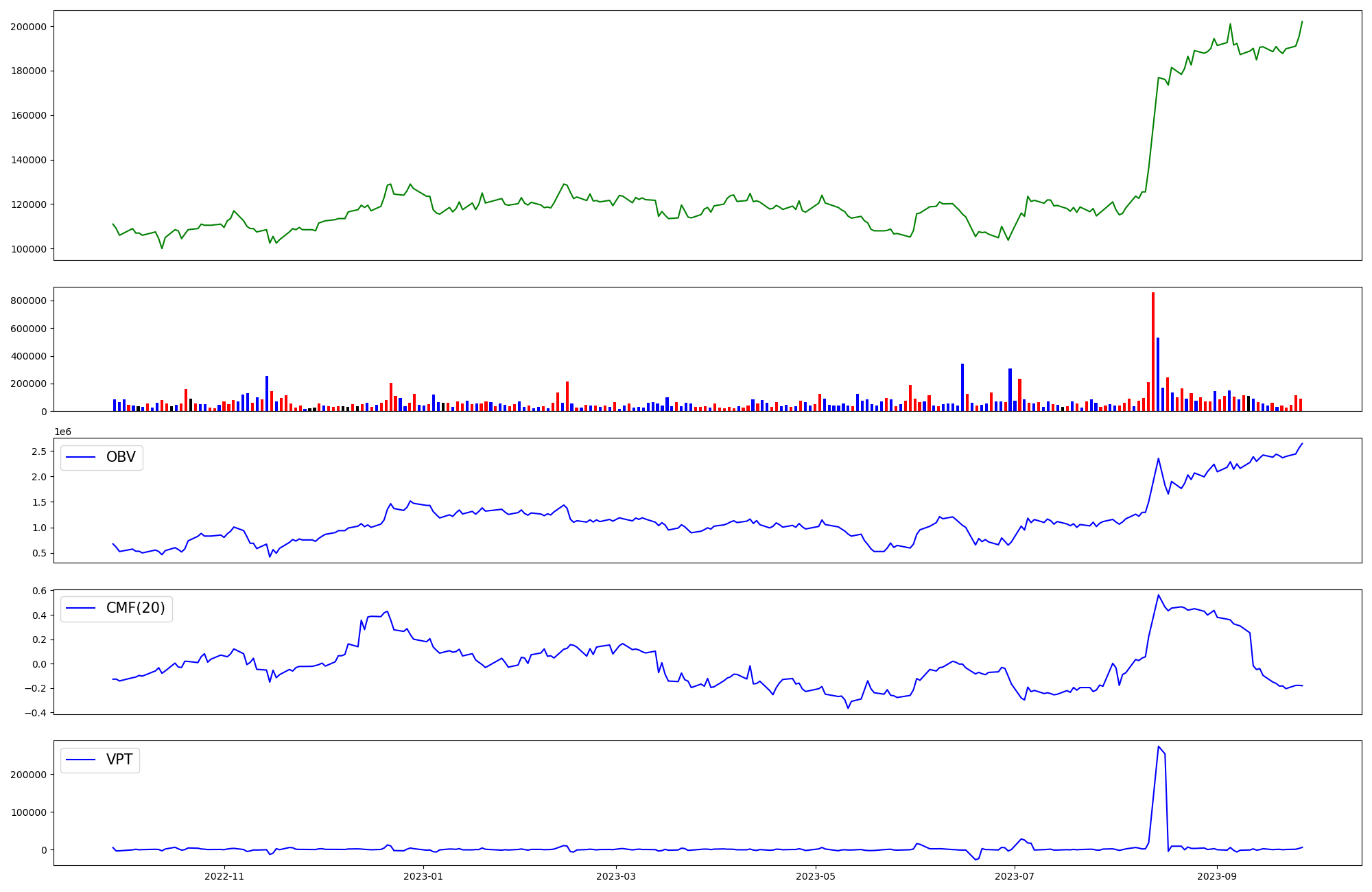The height and width of the screenshot is (892, 1372).
Task: Select the 2023-03 x-axis date label
Action: click(616, 876)
